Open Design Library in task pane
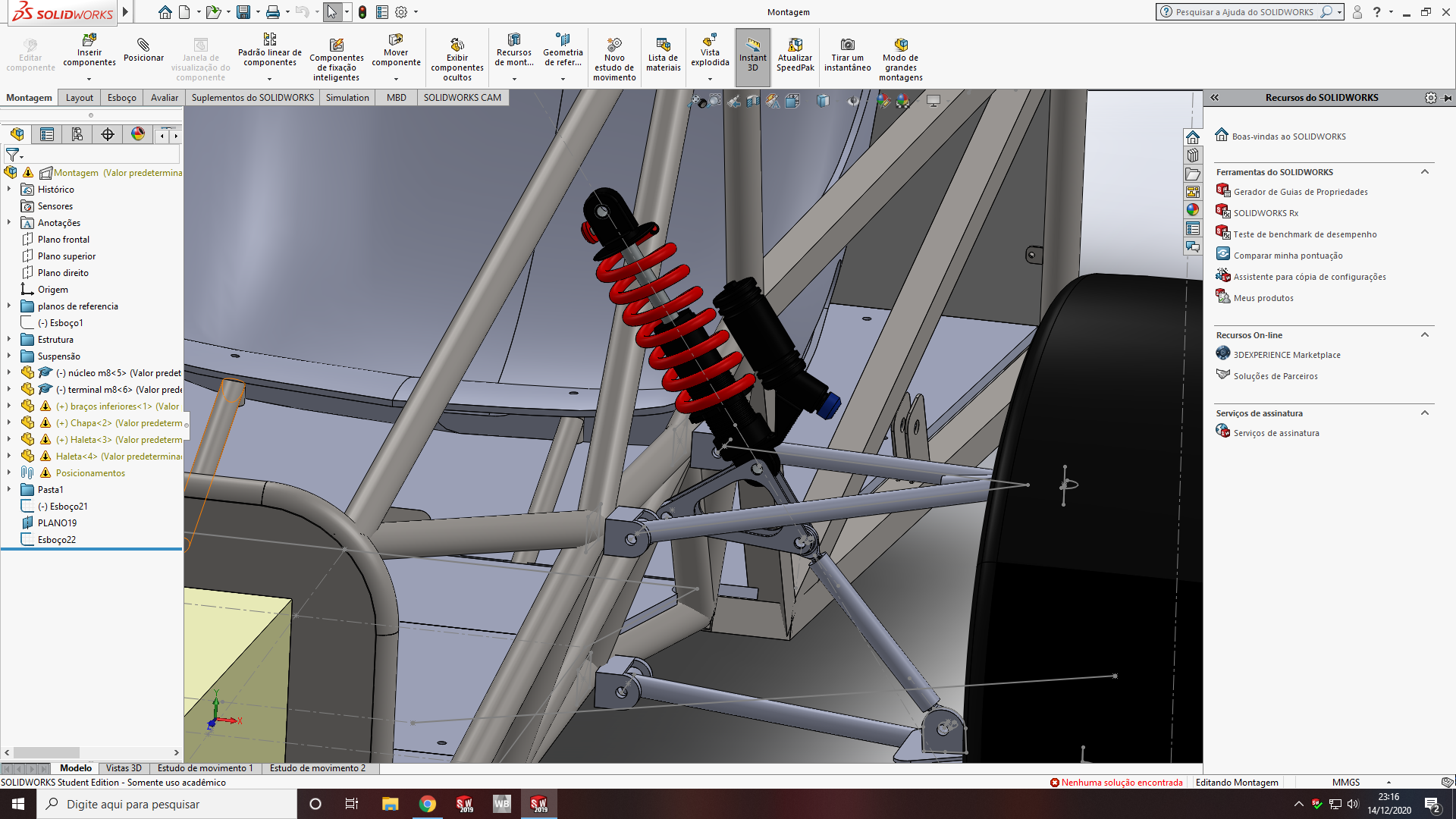The image size is (1456, 819). (x=1193, y=155)
